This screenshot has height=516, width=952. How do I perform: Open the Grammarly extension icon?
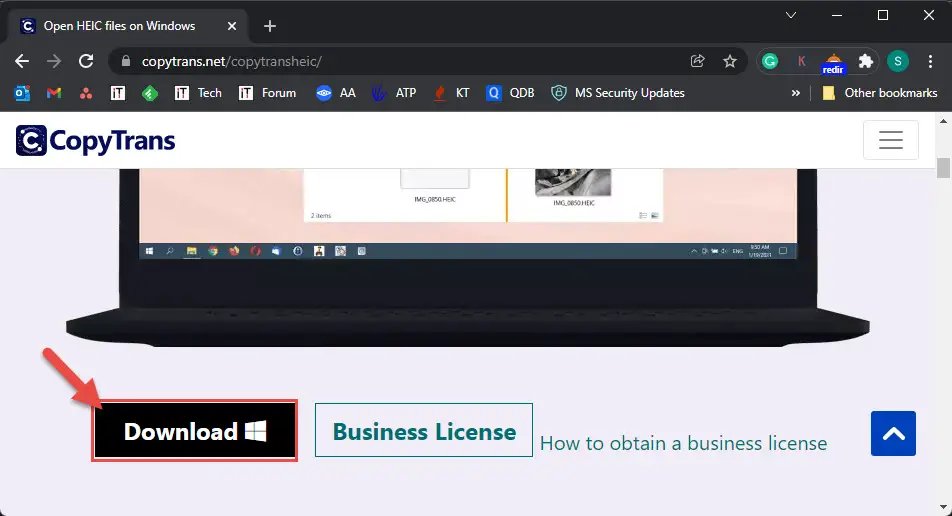click(770, 61)
